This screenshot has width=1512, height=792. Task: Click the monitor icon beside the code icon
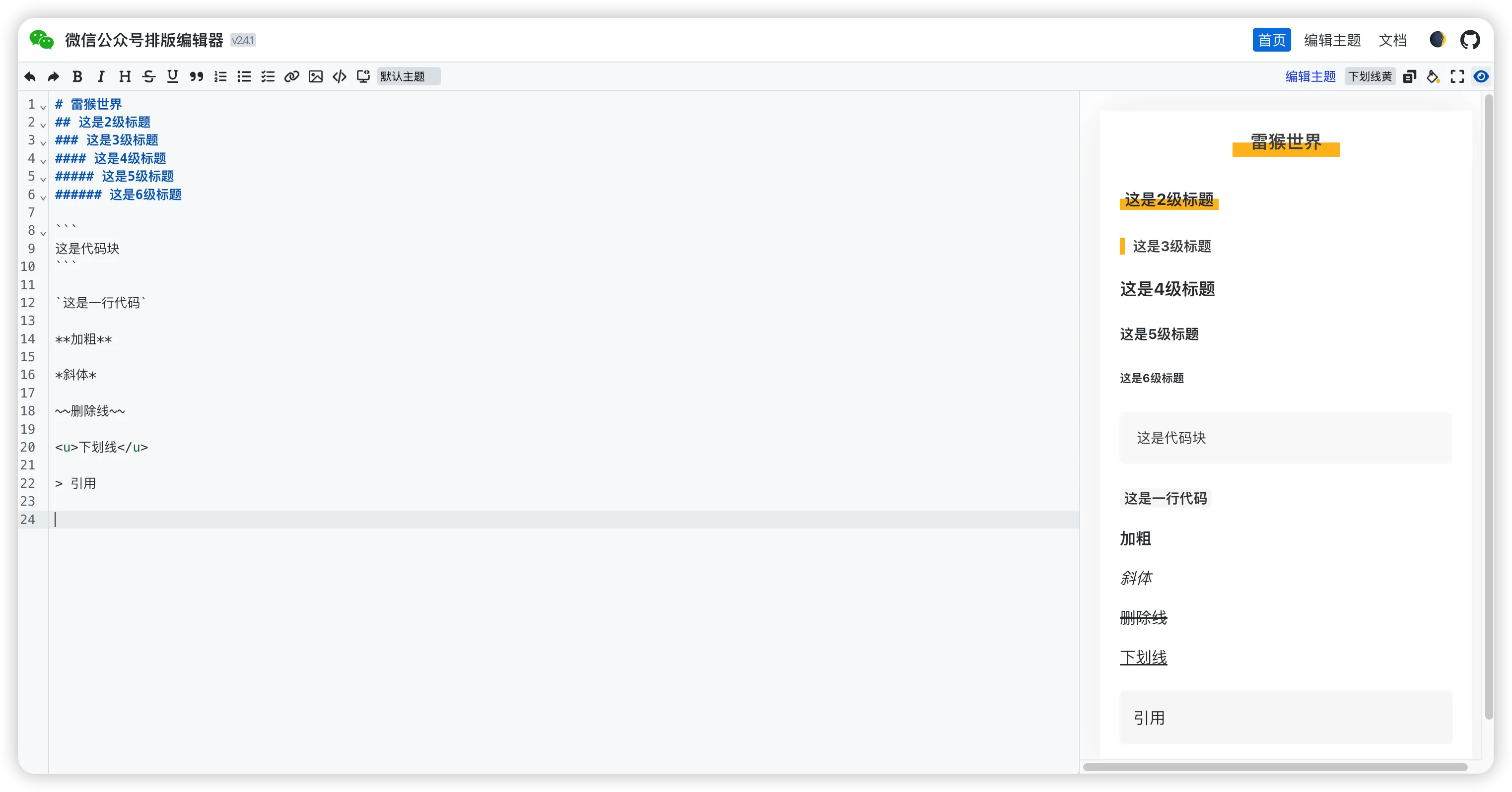[363, 76]
